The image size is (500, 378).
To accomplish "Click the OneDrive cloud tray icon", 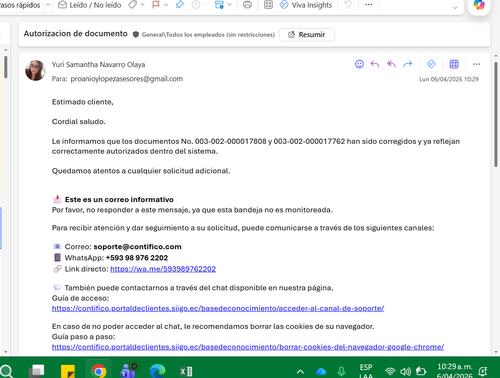I will pyautogui.click(x=321, y=372).
